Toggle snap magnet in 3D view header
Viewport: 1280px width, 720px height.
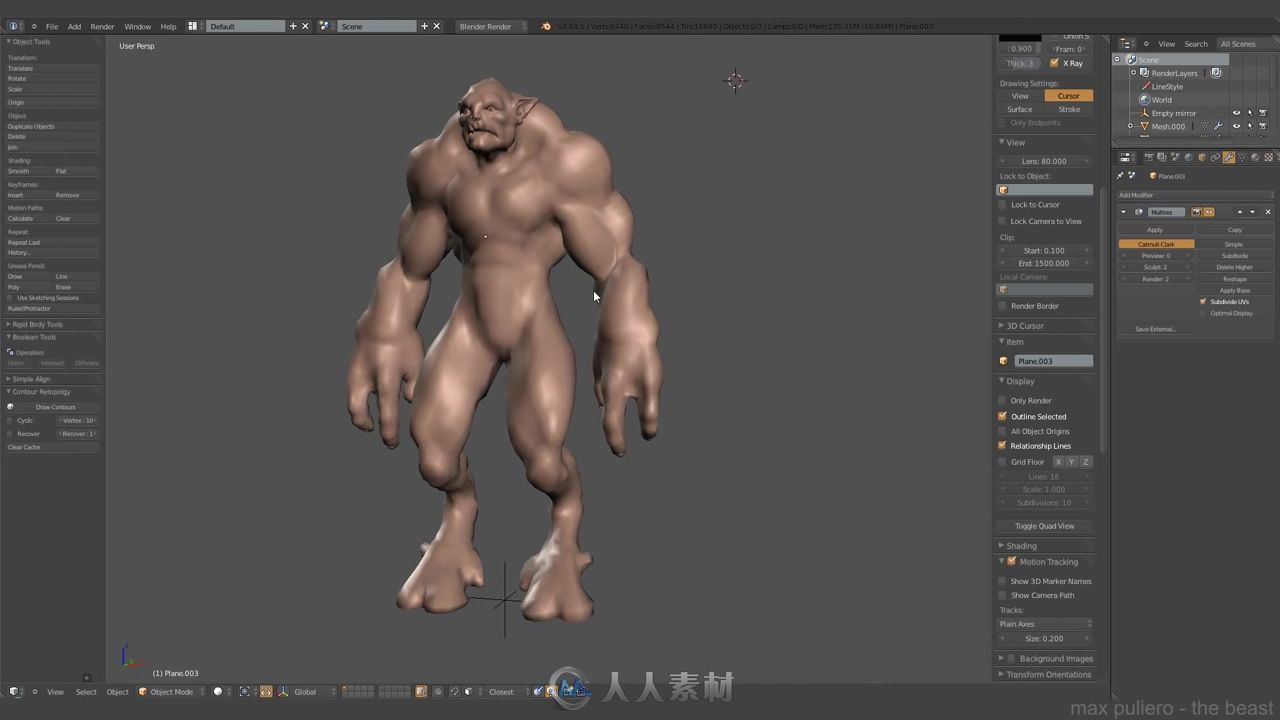454,691
